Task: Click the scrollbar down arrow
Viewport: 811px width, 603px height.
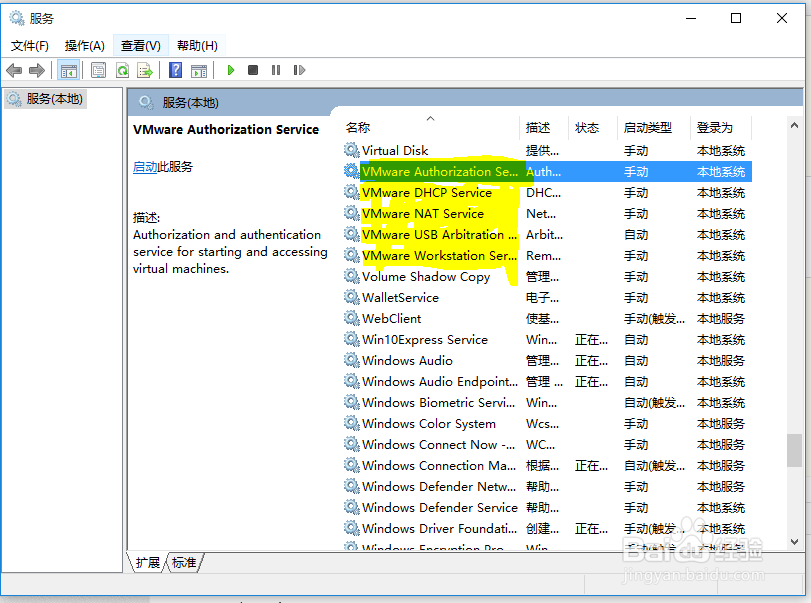Action: point(794,541)
